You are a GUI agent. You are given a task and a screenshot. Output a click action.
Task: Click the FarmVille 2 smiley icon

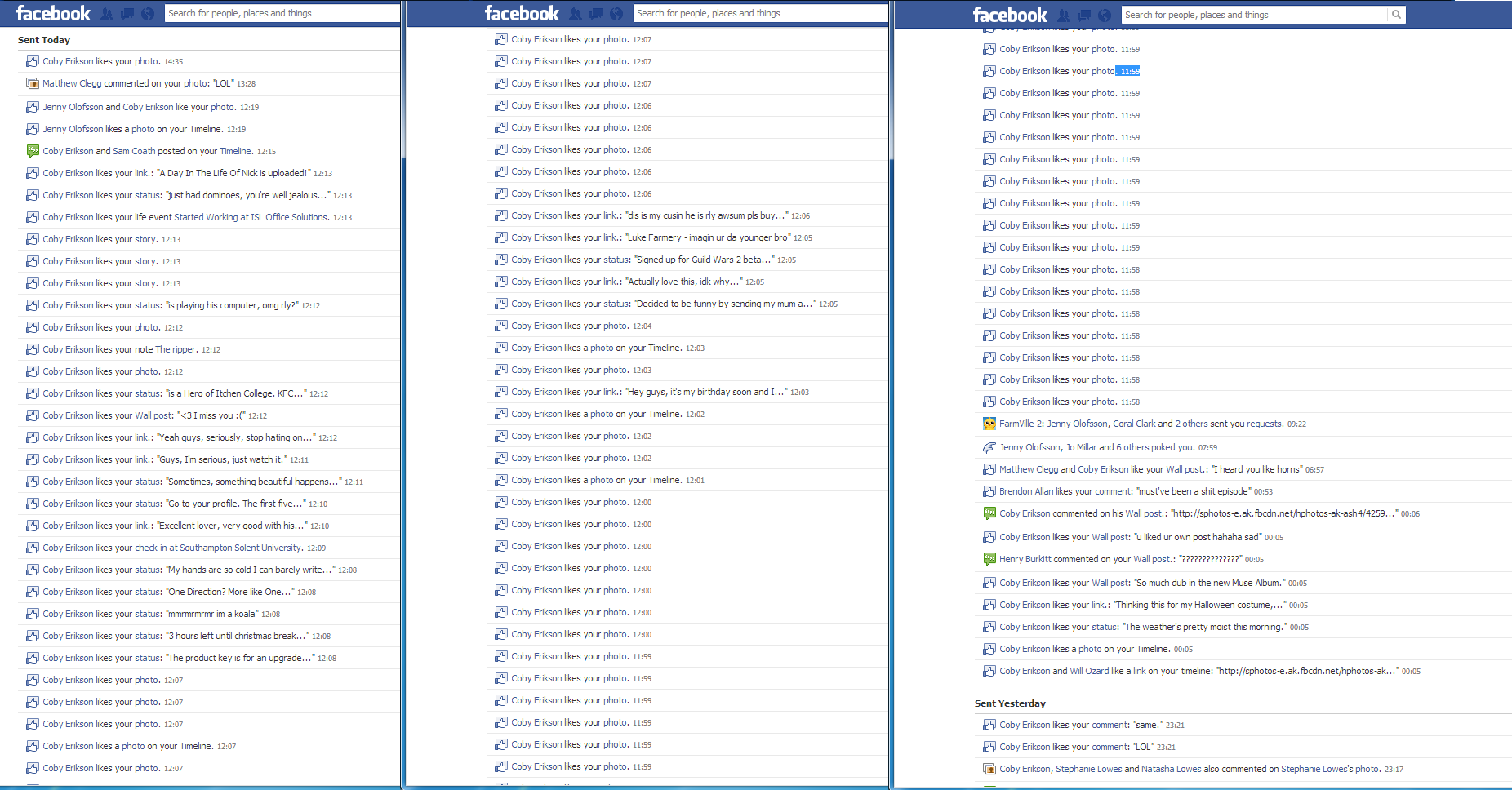point(989,424)
